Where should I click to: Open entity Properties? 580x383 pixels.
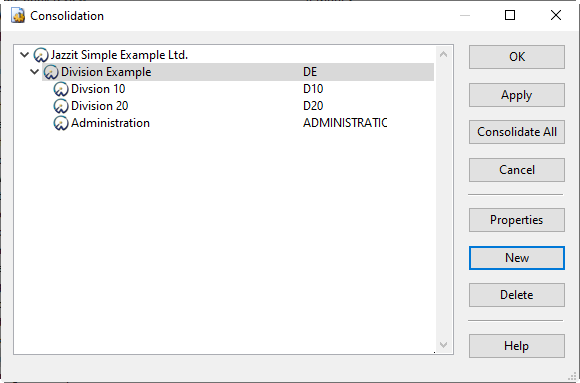[x=517, y=220]
